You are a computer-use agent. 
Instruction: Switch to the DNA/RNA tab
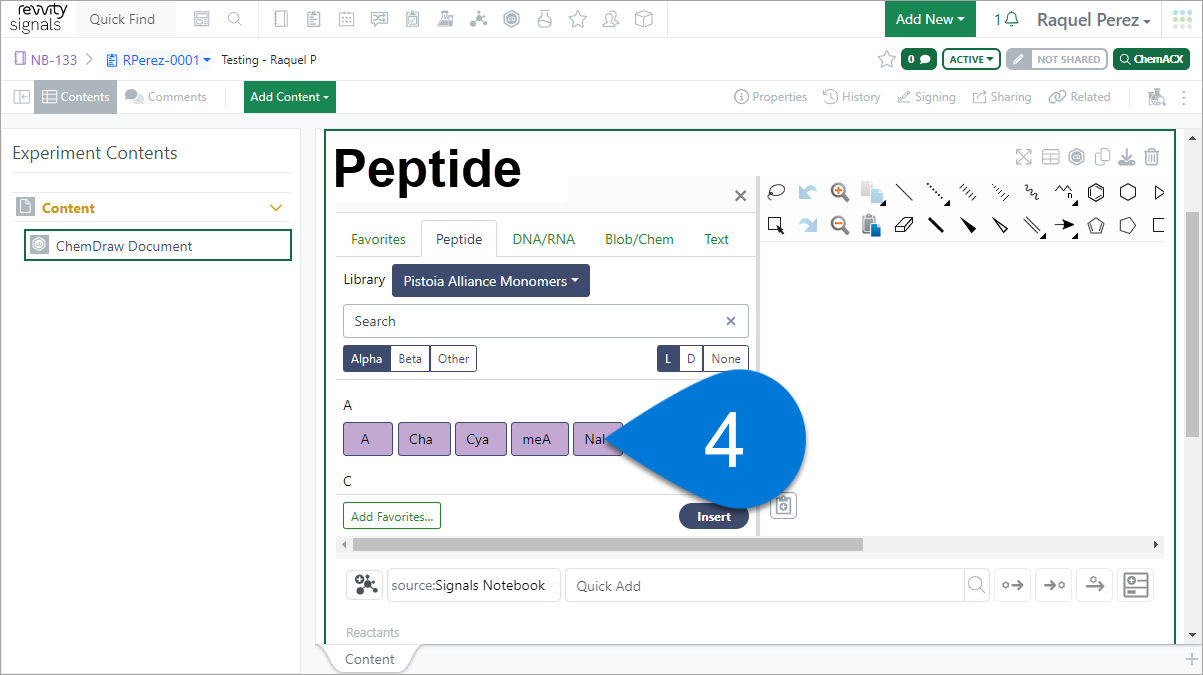544,239
